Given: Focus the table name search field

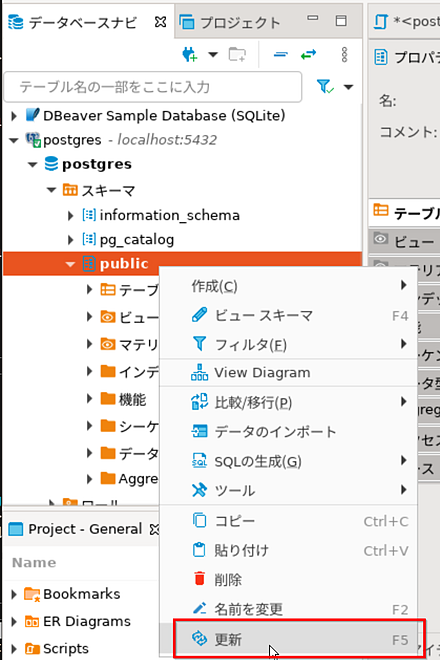Looking at the screenshot, I should tap(153, 87).
